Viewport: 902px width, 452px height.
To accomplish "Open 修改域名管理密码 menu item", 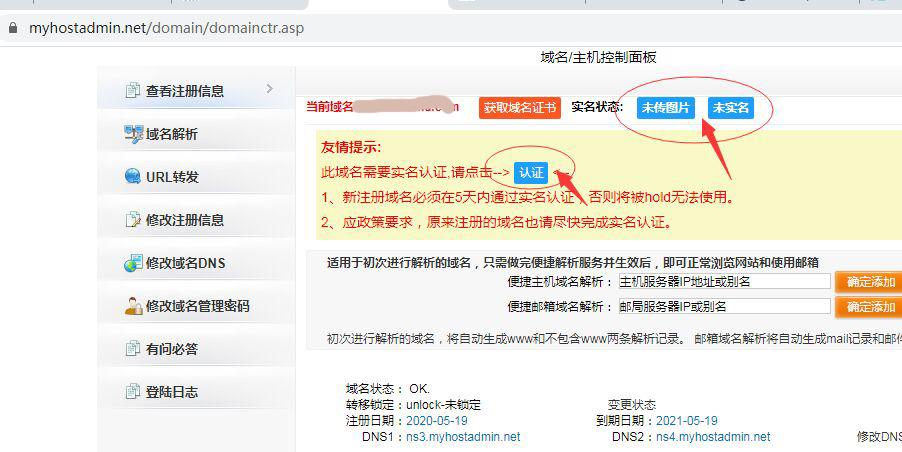I will pos(196,304).
